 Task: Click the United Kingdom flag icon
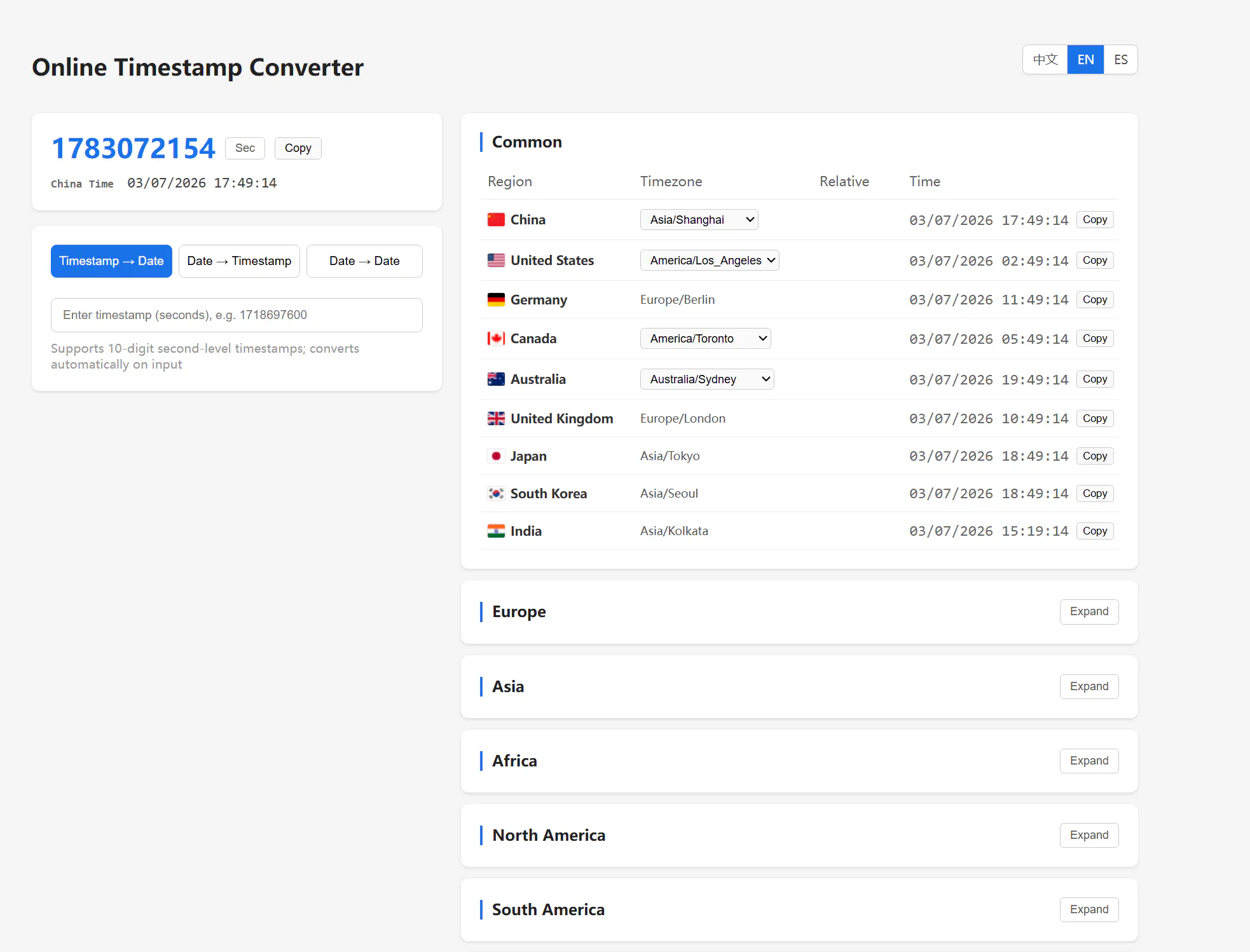pos(496,419)
